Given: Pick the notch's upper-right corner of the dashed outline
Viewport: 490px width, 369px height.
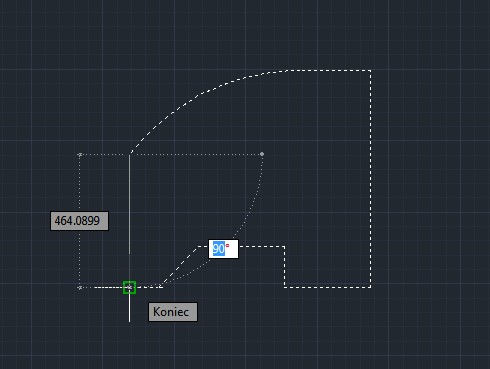Looking at the screenshot, I should coord(284,247).
